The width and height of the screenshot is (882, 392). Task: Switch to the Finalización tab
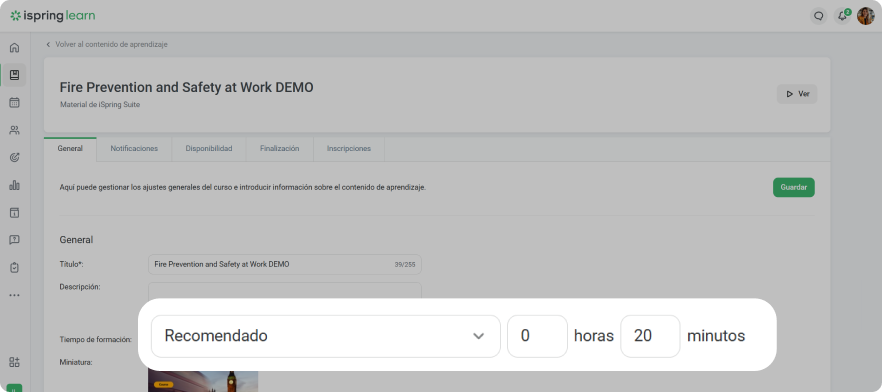280,149
